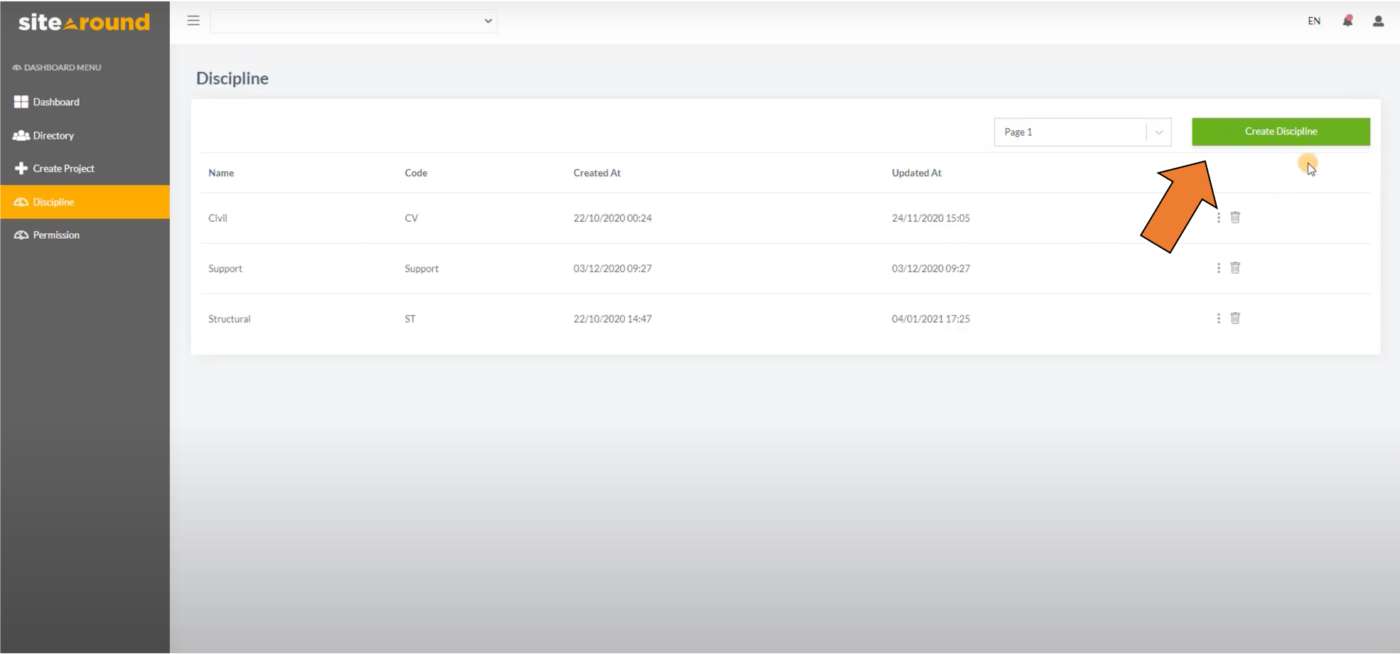
Task: Select the Dashboard Menu heading
Action: pos(60,67)
